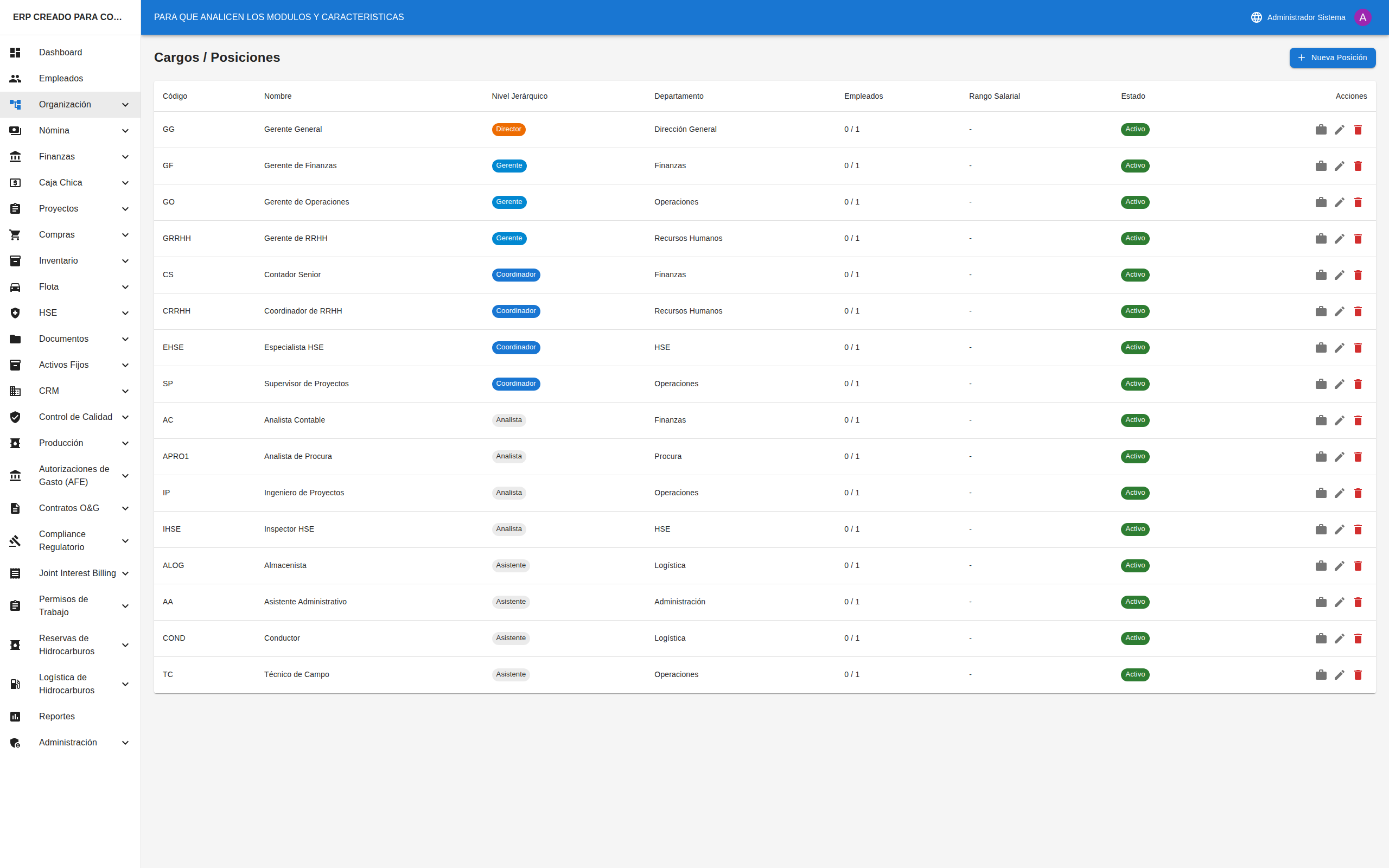Viewport: 1389px width, 868px height.
Task: Click the Director level chip
Action: coord(508,130)
